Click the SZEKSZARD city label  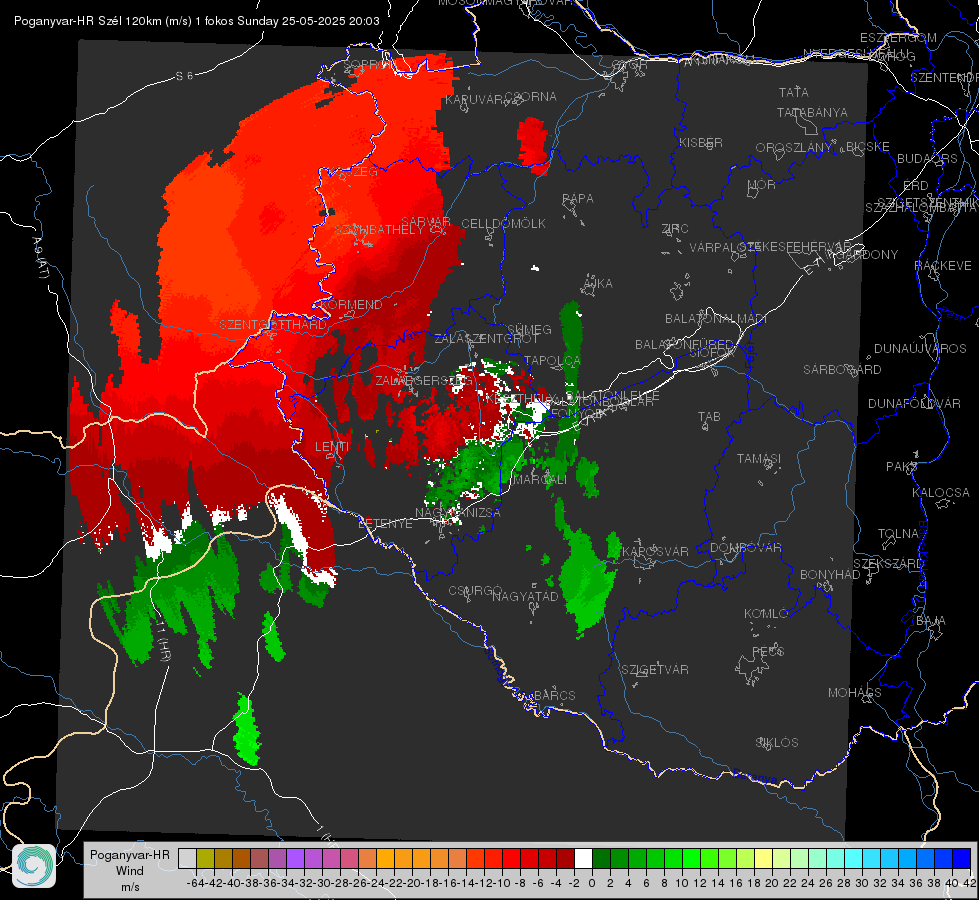888,564
